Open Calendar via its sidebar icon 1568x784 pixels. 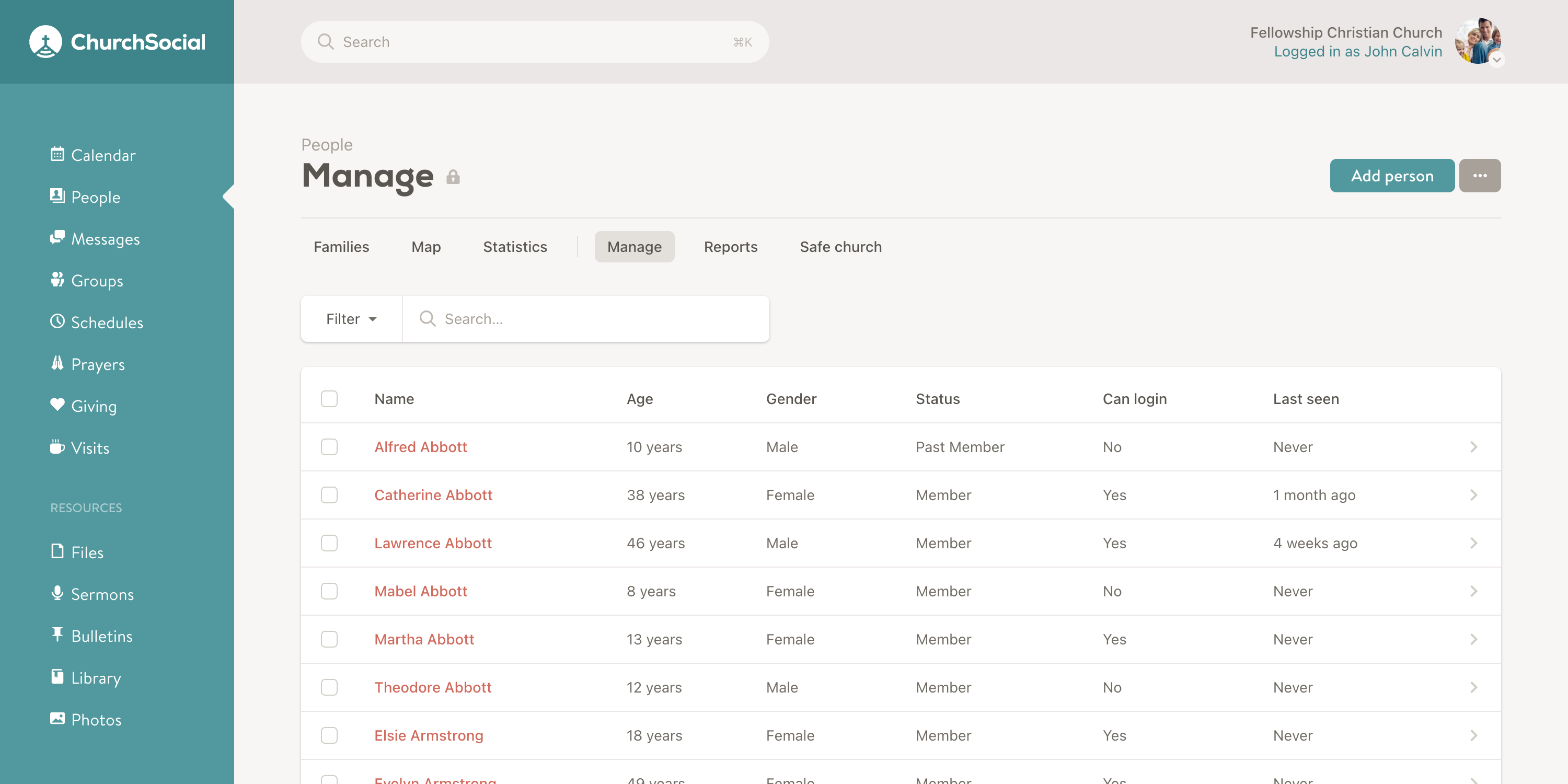coord(57,154)
